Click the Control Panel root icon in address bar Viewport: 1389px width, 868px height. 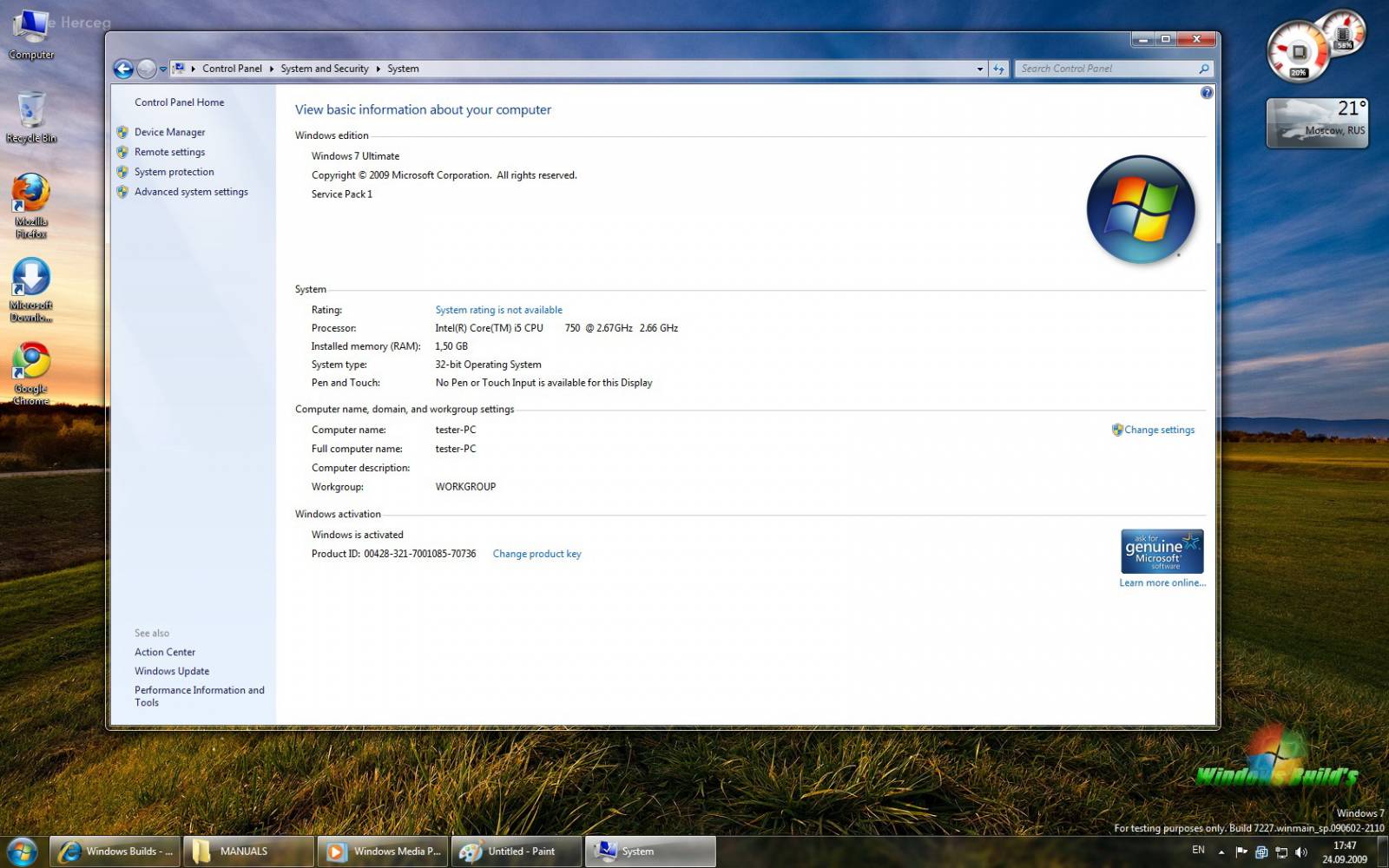[x=179, y=69]
